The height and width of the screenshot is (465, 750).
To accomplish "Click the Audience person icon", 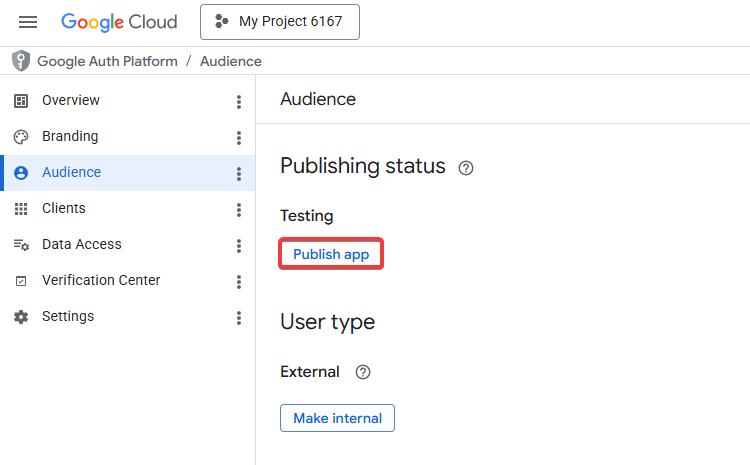I will (x=21, y=173).
